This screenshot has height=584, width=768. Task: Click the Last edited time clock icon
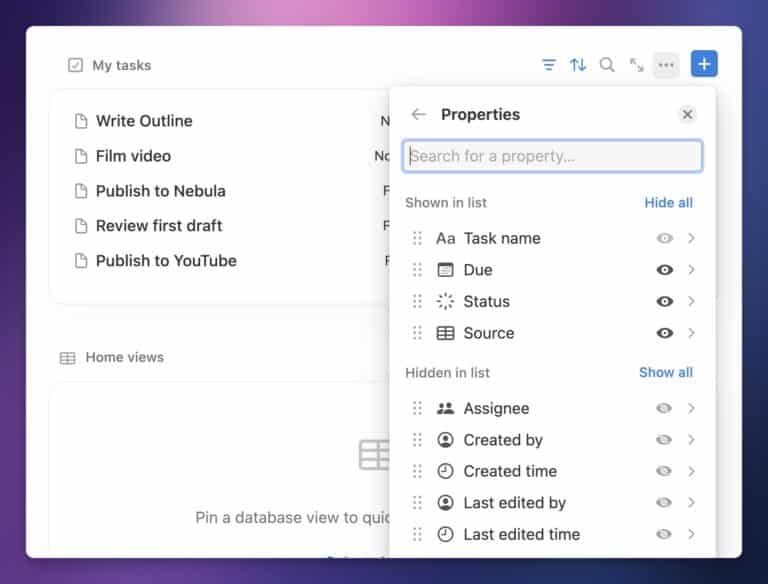pos(445,534)
